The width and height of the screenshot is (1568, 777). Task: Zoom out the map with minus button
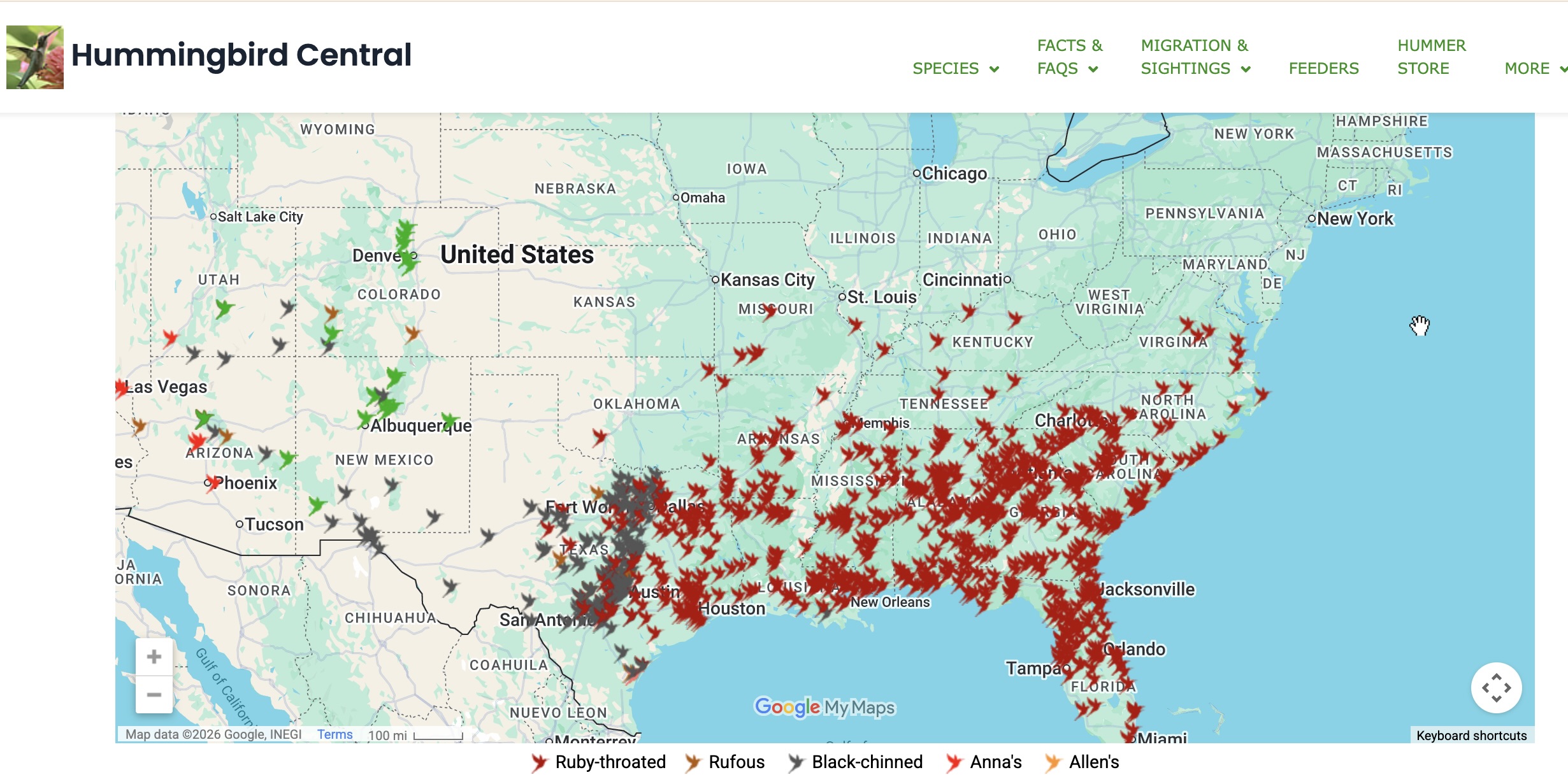point(154,694)
